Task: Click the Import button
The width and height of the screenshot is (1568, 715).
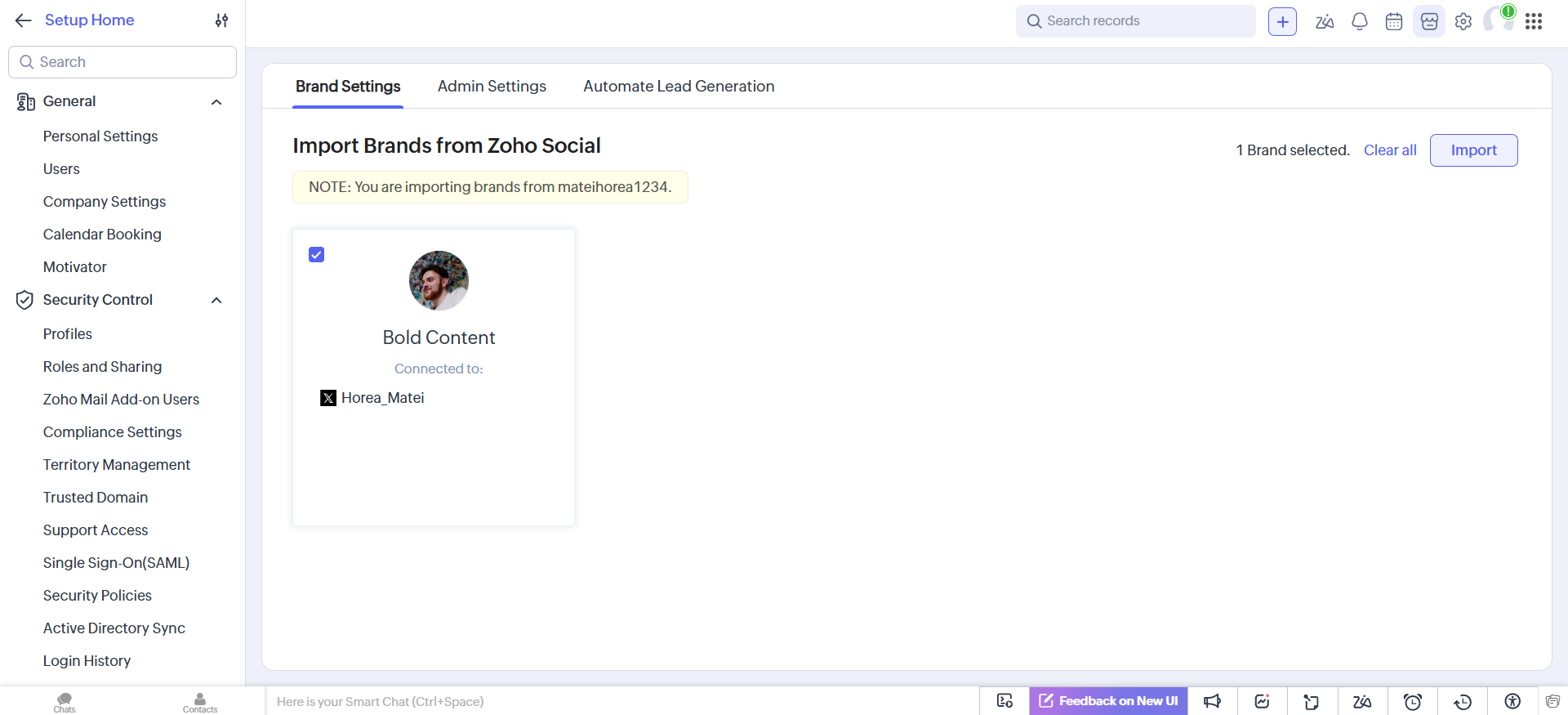Action: click(x=1473, y=150)
